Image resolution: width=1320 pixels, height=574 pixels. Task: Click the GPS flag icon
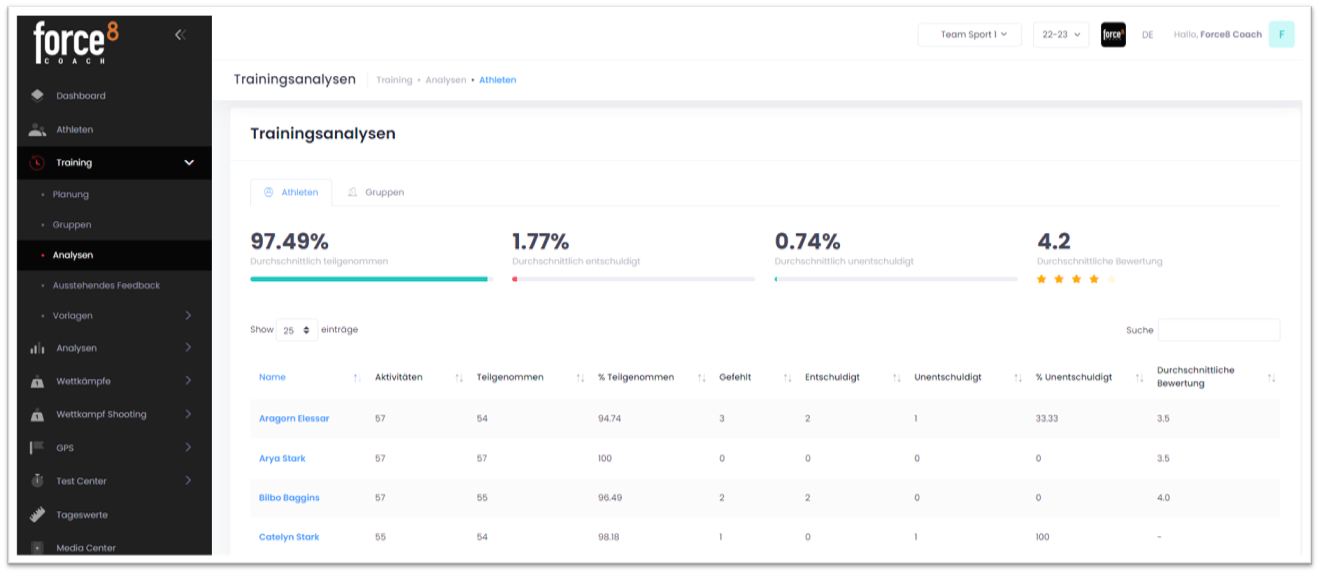point(37,448)
